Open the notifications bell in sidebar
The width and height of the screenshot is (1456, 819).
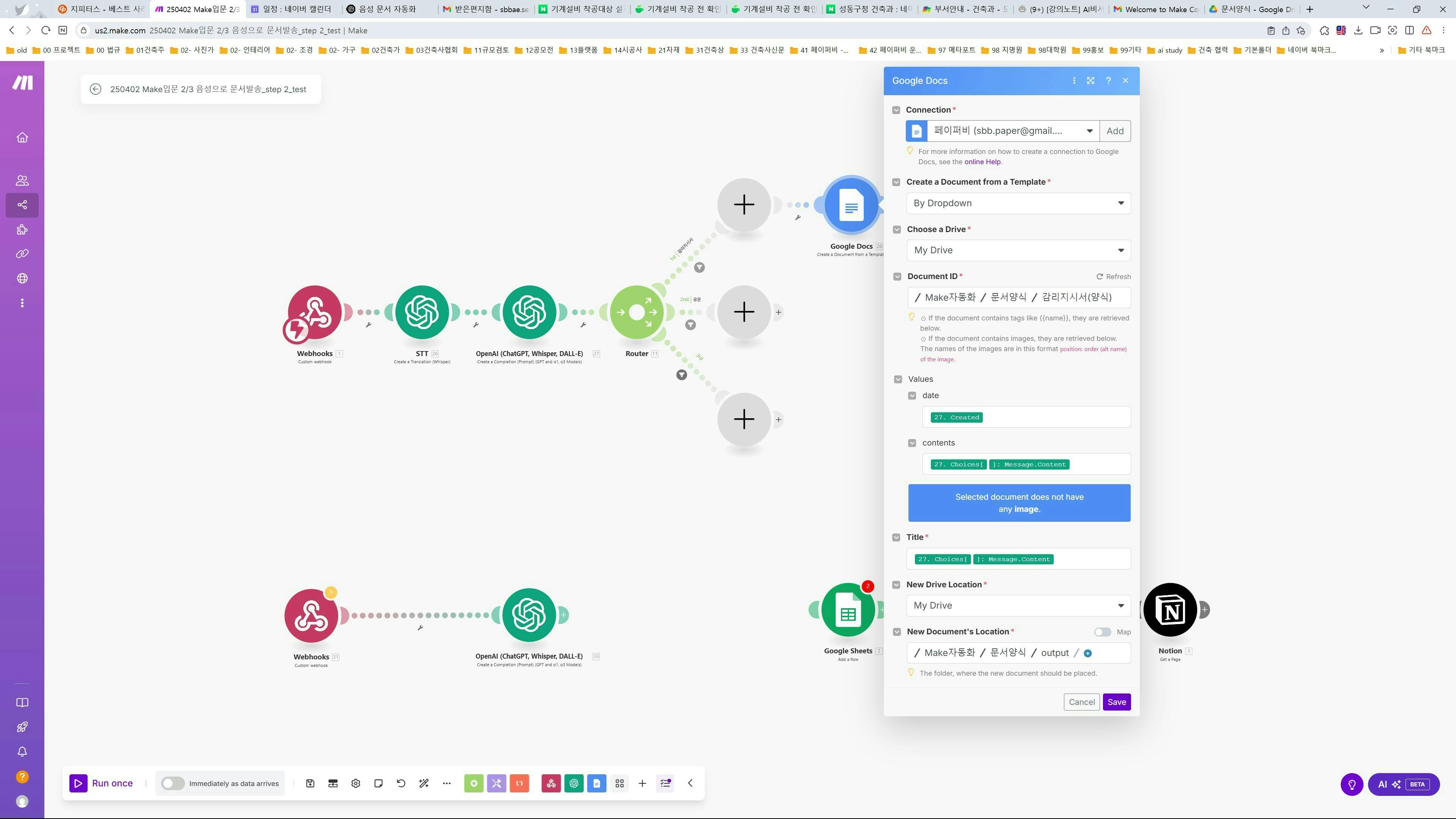click(x=22, y=752)
